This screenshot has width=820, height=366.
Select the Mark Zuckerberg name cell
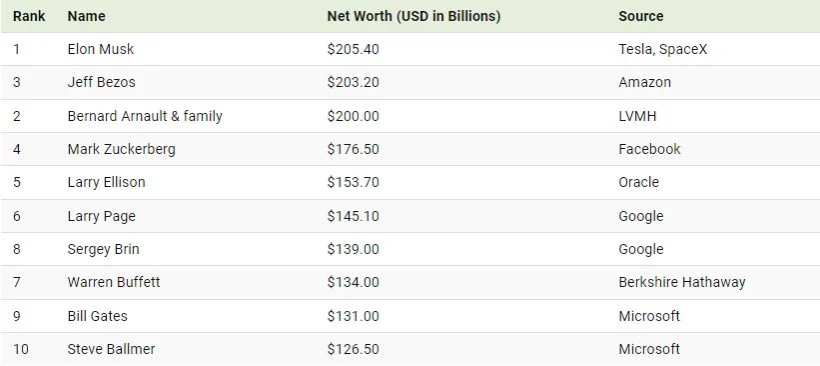(x=121, y=149)
